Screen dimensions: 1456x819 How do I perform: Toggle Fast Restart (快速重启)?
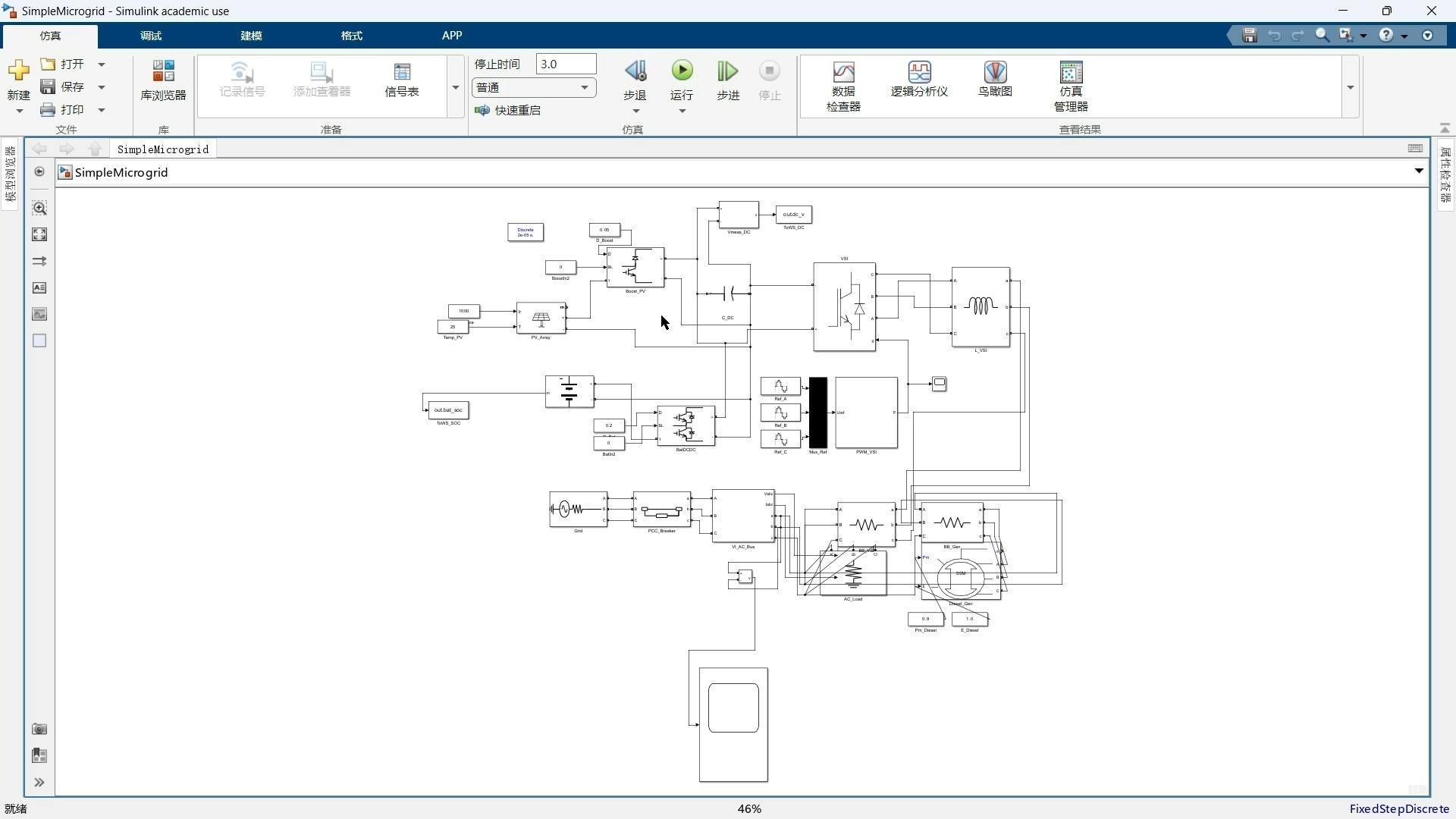click(508, 111)
